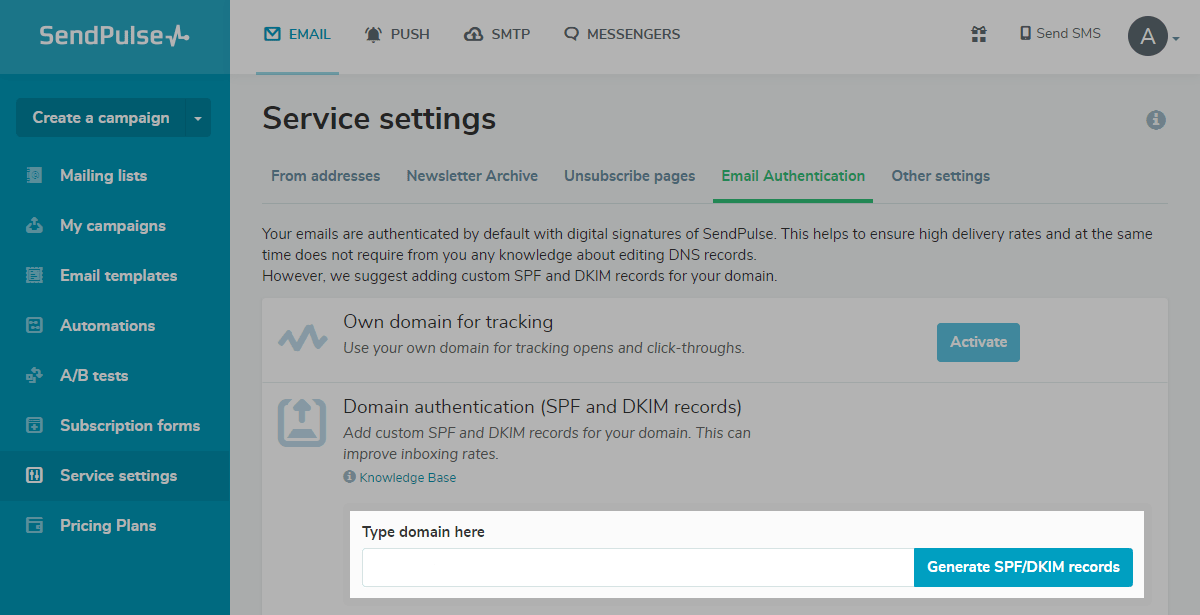Open the gift box icon
The width and height of the screenshot is (1200, 615).
click(979, 34)
